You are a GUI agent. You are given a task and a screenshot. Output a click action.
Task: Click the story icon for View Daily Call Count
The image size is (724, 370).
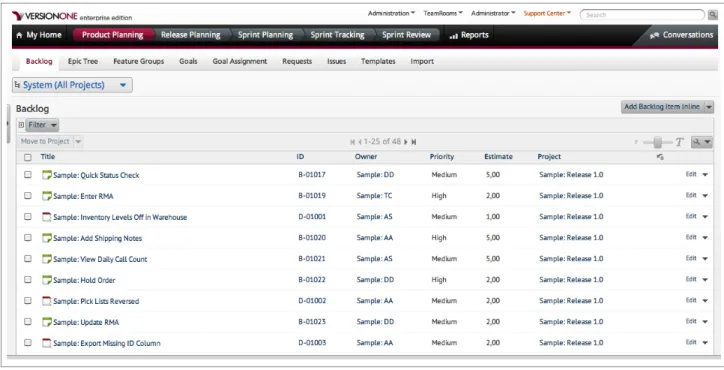click(47, 259)
